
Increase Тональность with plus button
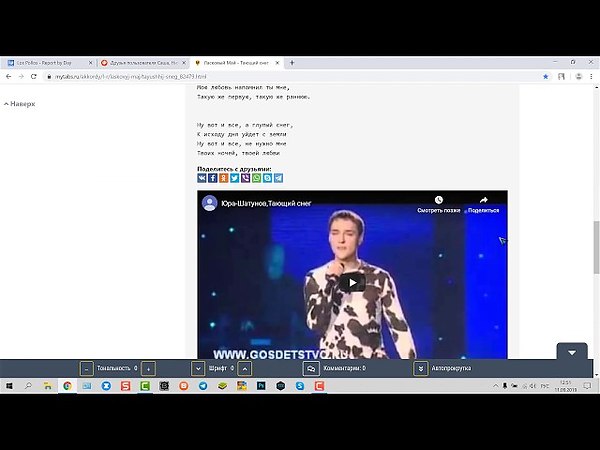point(148,368)
